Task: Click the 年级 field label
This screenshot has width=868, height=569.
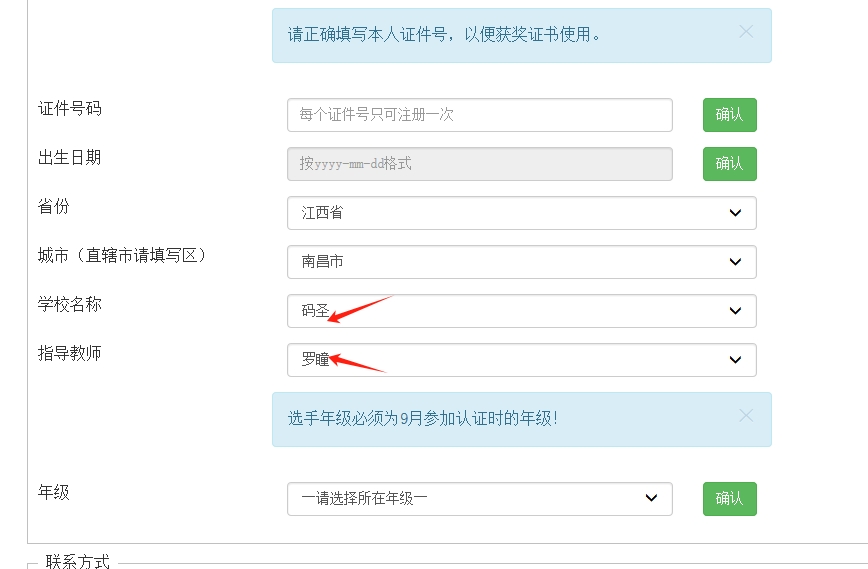Action: click(54, 492)
